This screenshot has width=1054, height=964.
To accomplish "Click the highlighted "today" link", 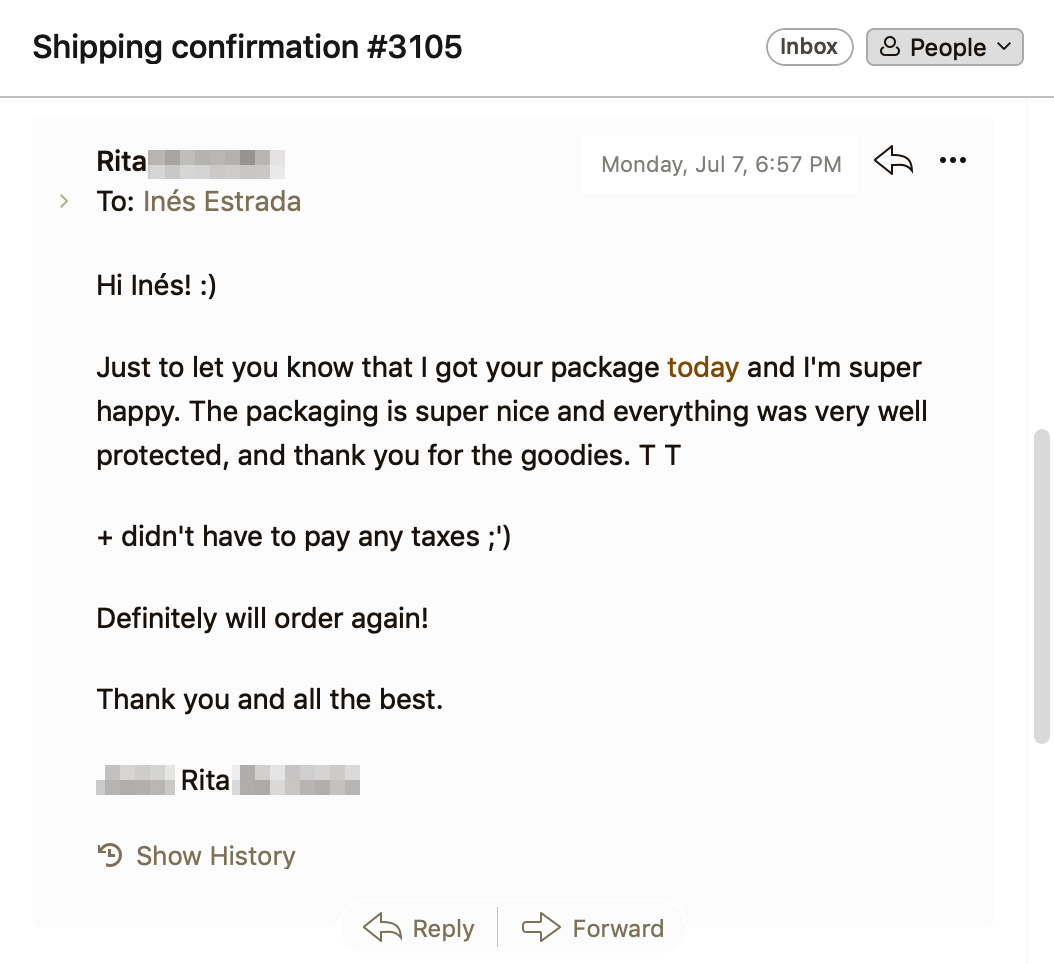I will 703,368.
